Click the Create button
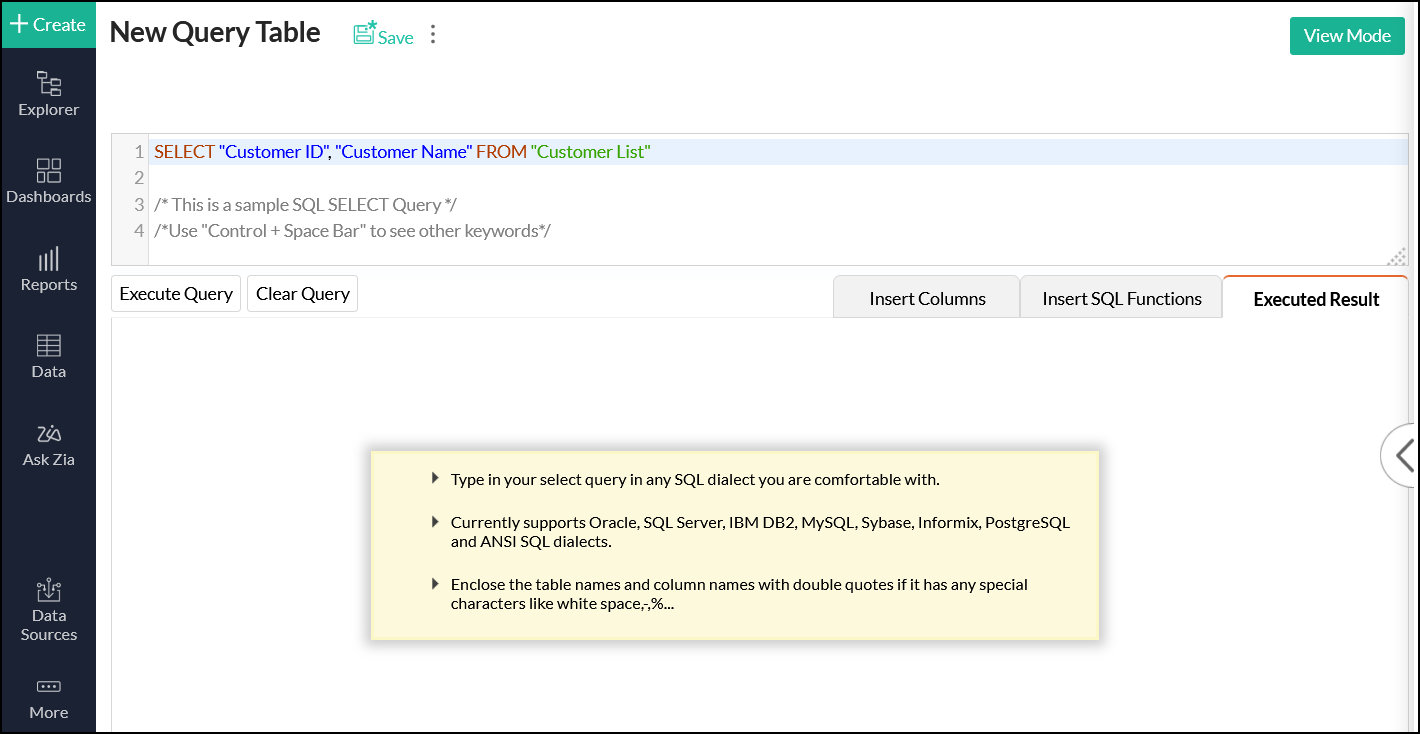 [48, 24]
